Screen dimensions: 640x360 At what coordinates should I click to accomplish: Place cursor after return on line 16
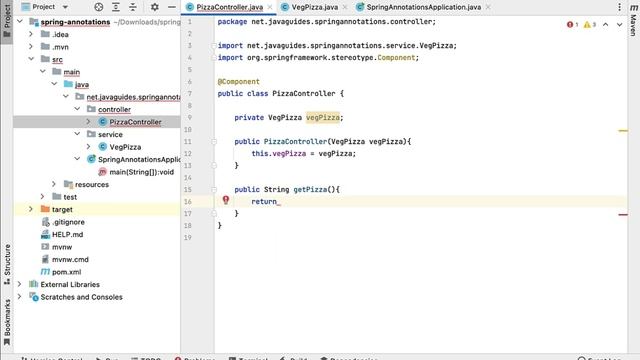point(279,201)
